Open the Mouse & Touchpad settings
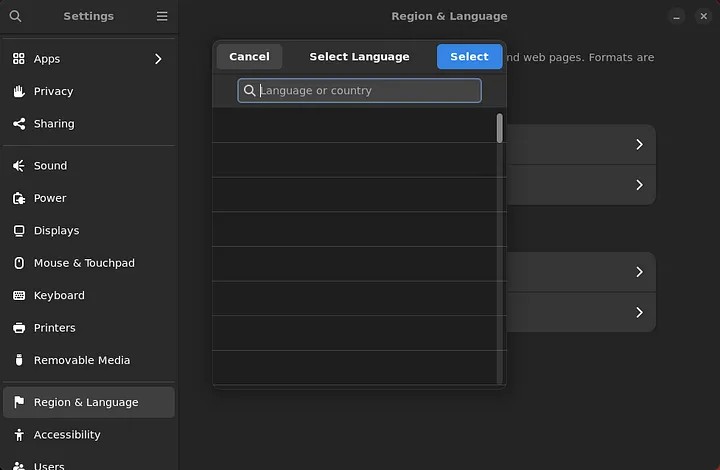This screenshot has width=720, height=470. 84,263
